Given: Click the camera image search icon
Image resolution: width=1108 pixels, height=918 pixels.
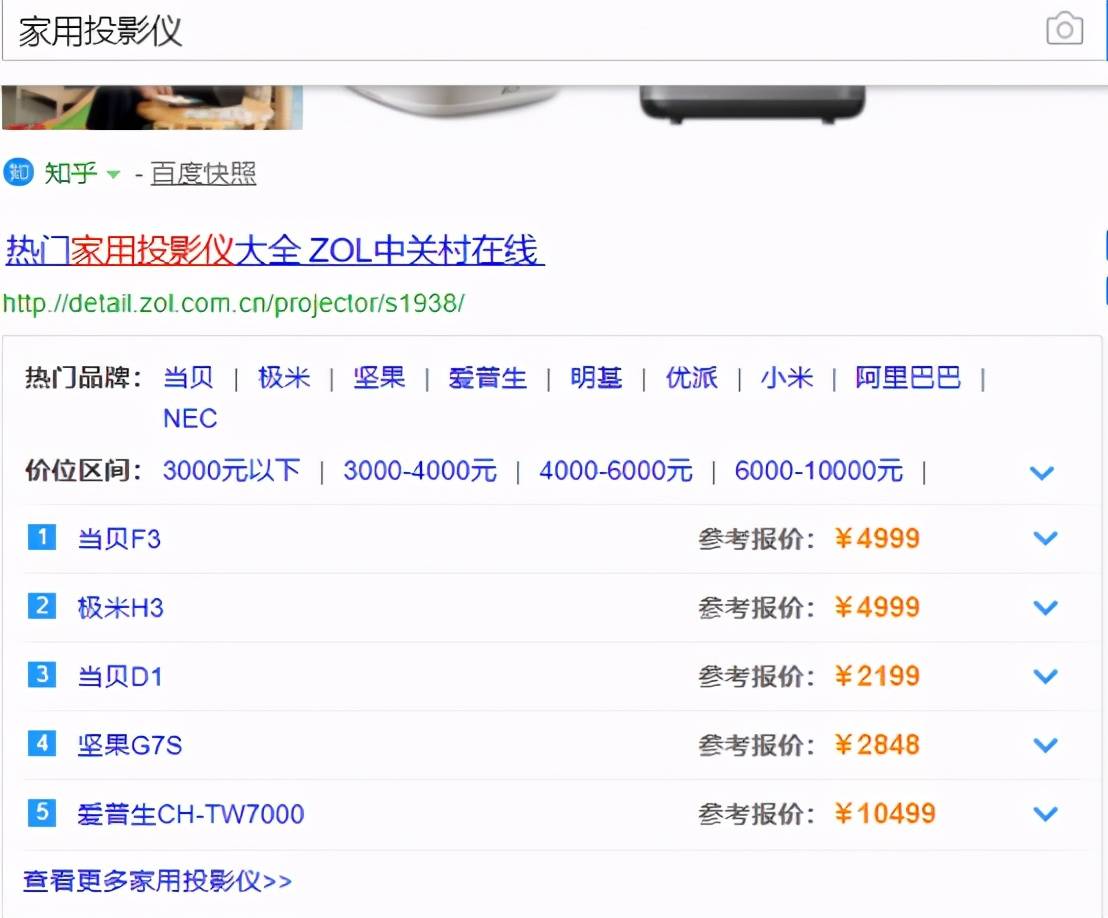Looking at the screenshot, I should (x=1064, y=29).
